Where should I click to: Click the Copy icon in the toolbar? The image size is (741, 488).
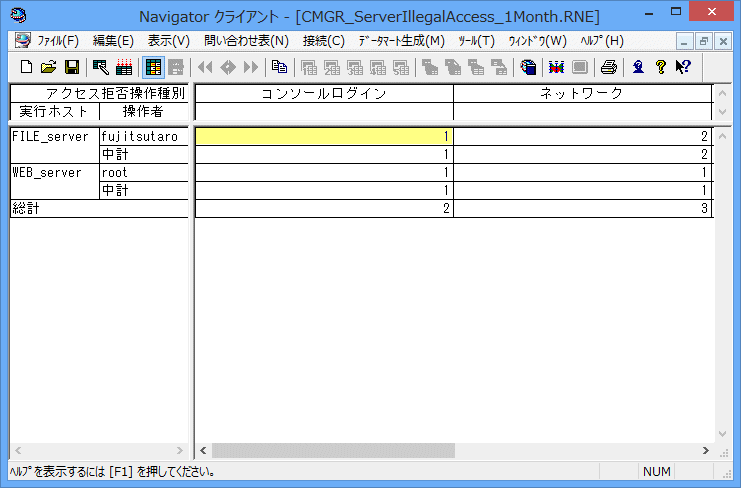279,67
